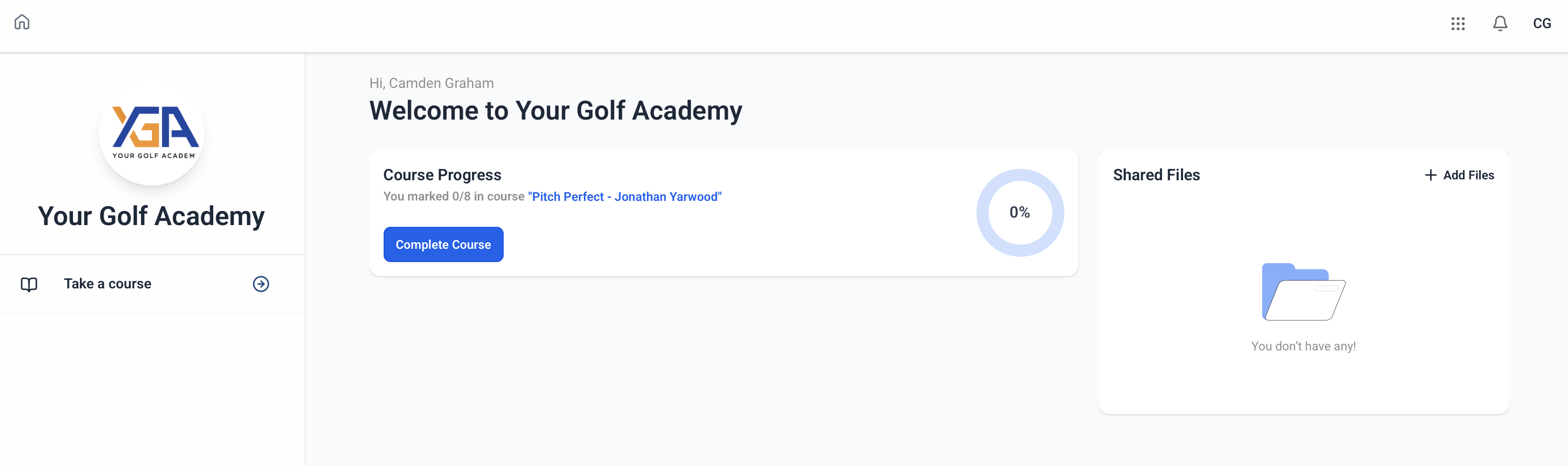
Task: Click the Complete Course button
Action: click(x=443, y=244)
